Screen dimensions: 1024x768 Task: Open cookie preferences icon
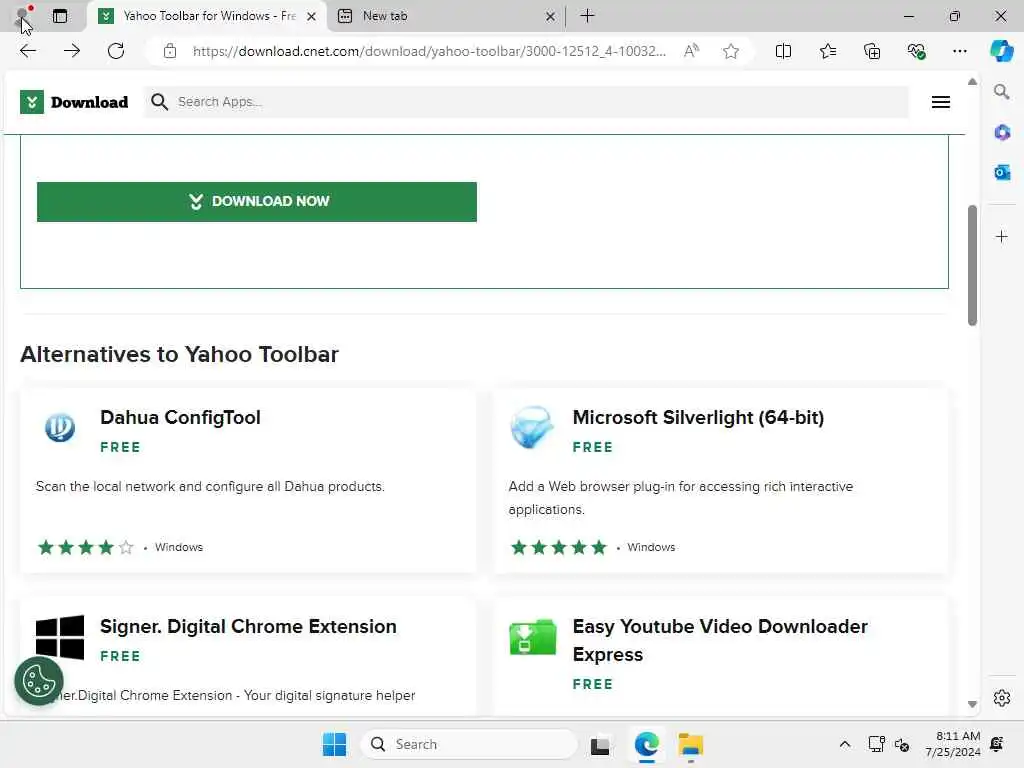39,681
